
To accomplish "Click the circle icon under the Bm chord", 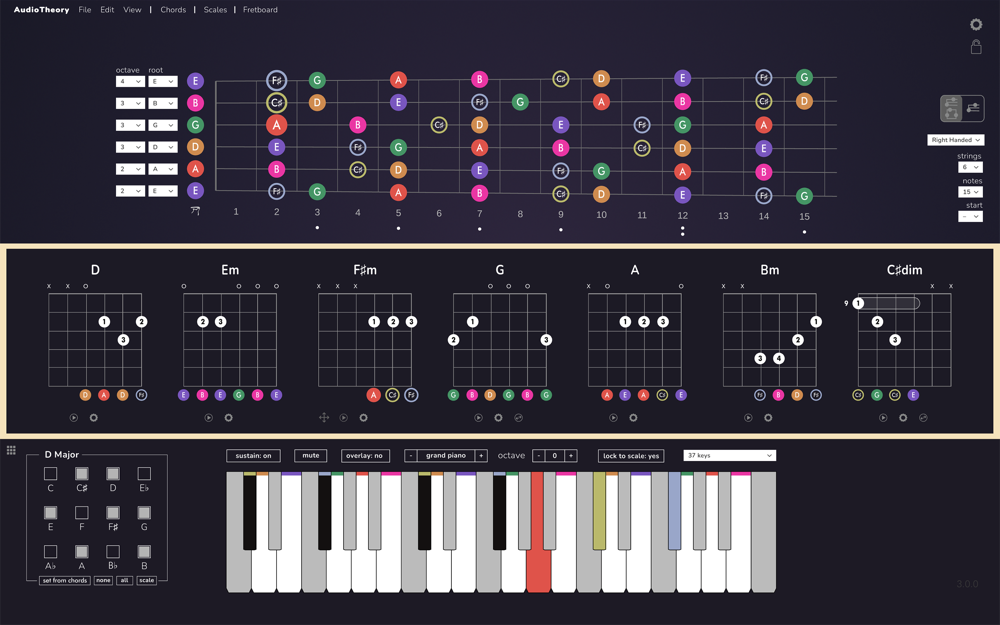I will [768, 418].
